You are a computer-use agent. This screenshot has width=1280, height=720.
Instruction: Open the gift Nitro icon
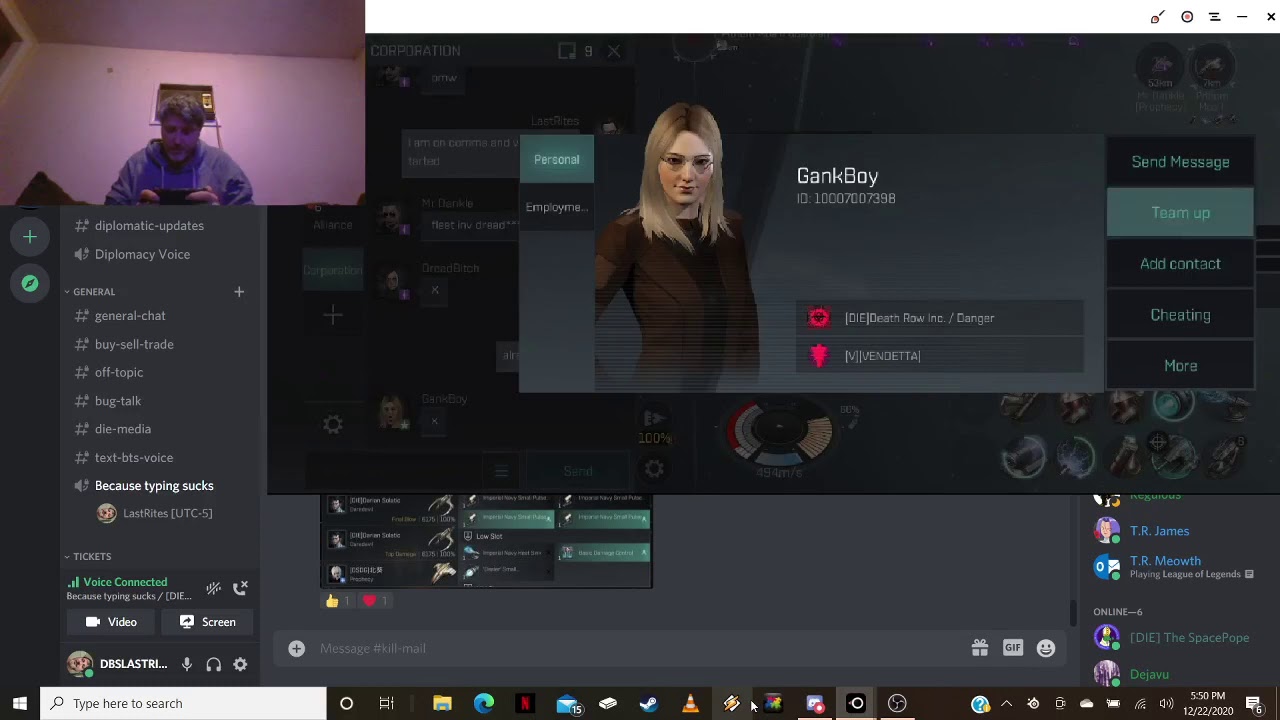click(x=980, y=648)
